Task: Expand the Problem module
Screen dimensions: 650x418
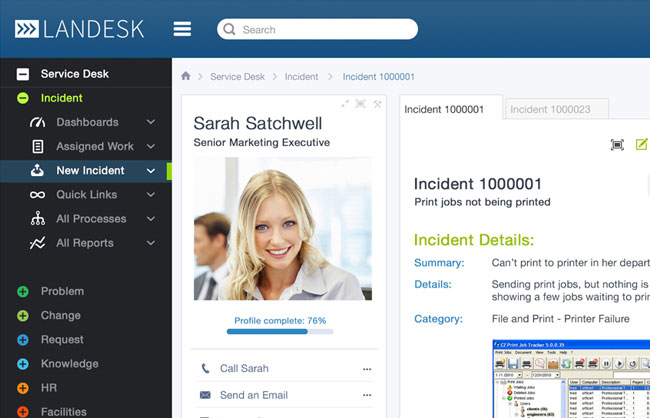Action: [x=22, y=292]
